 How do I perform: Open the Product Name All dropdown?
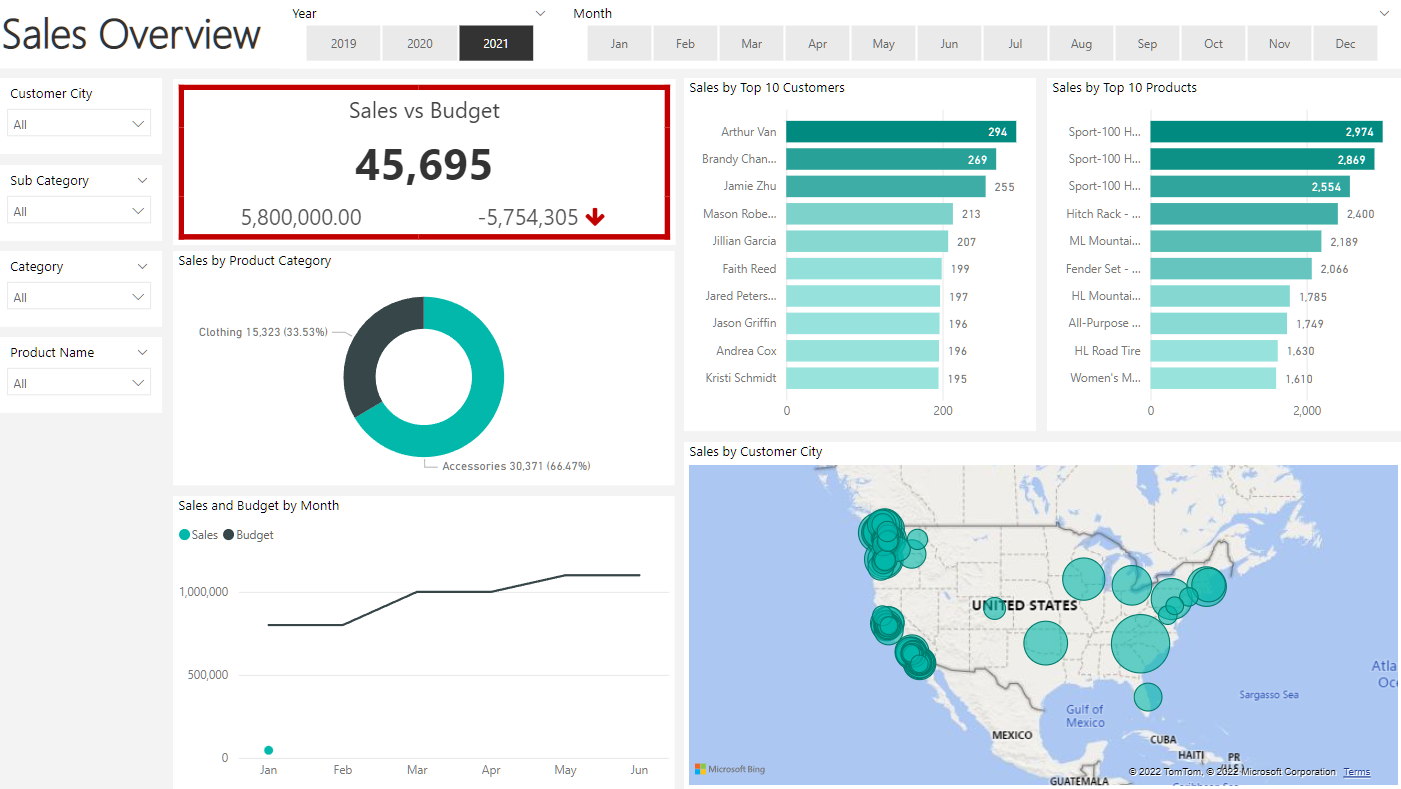coord(79,383)
